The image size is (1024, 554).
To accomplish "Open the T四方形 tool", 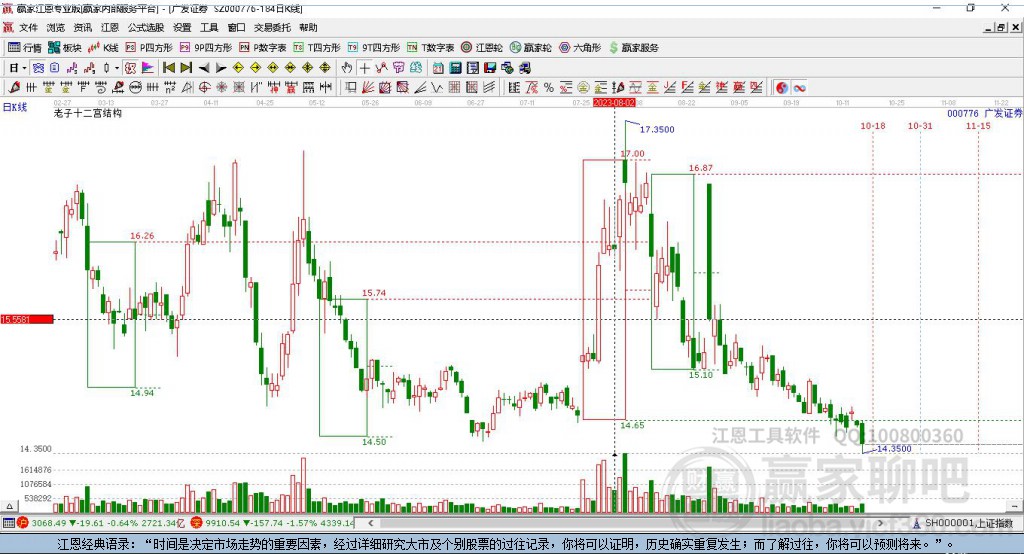I will [317, 48].
